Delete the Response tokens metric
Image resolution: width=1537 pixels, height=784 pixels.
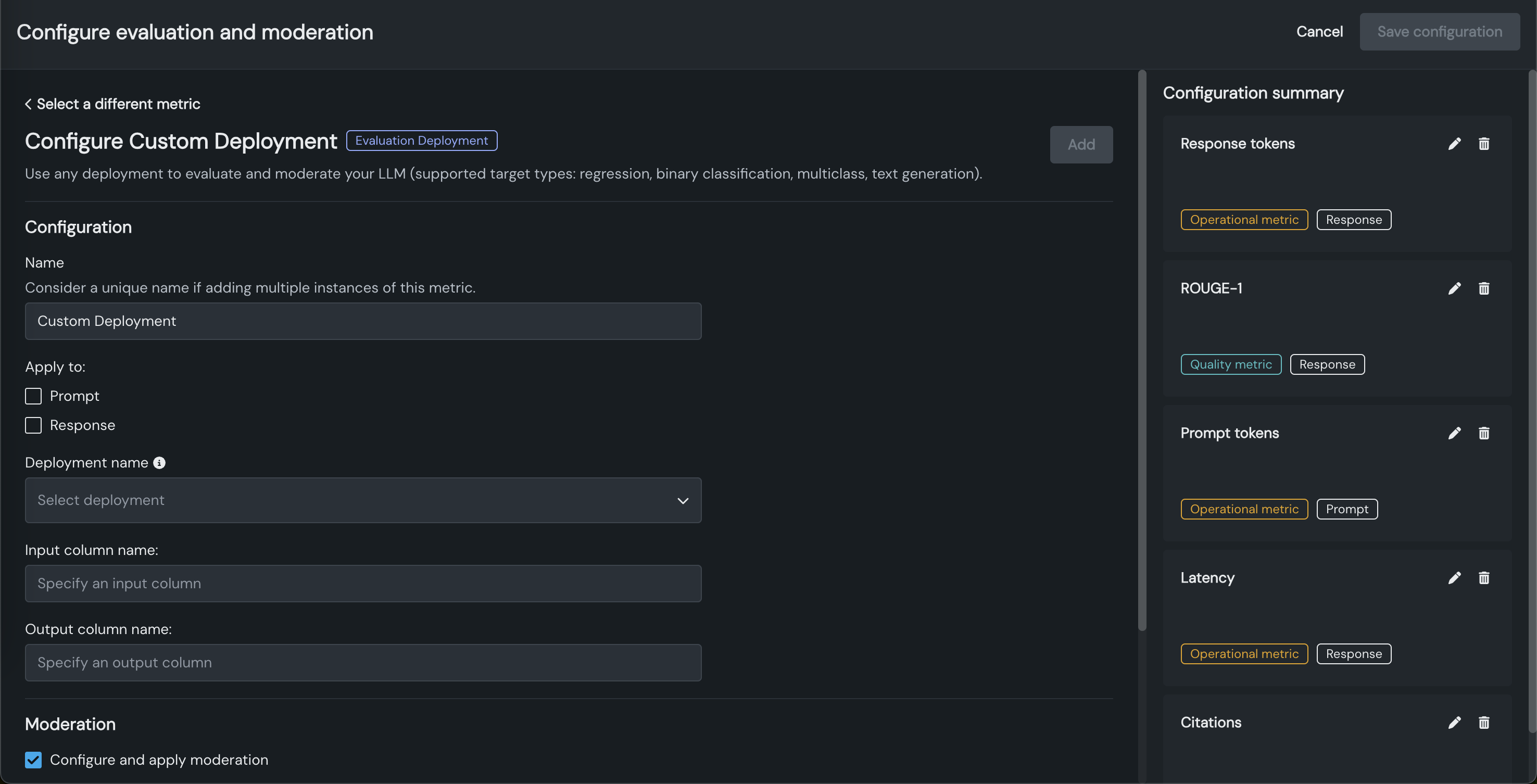[x=1483, y=144]
